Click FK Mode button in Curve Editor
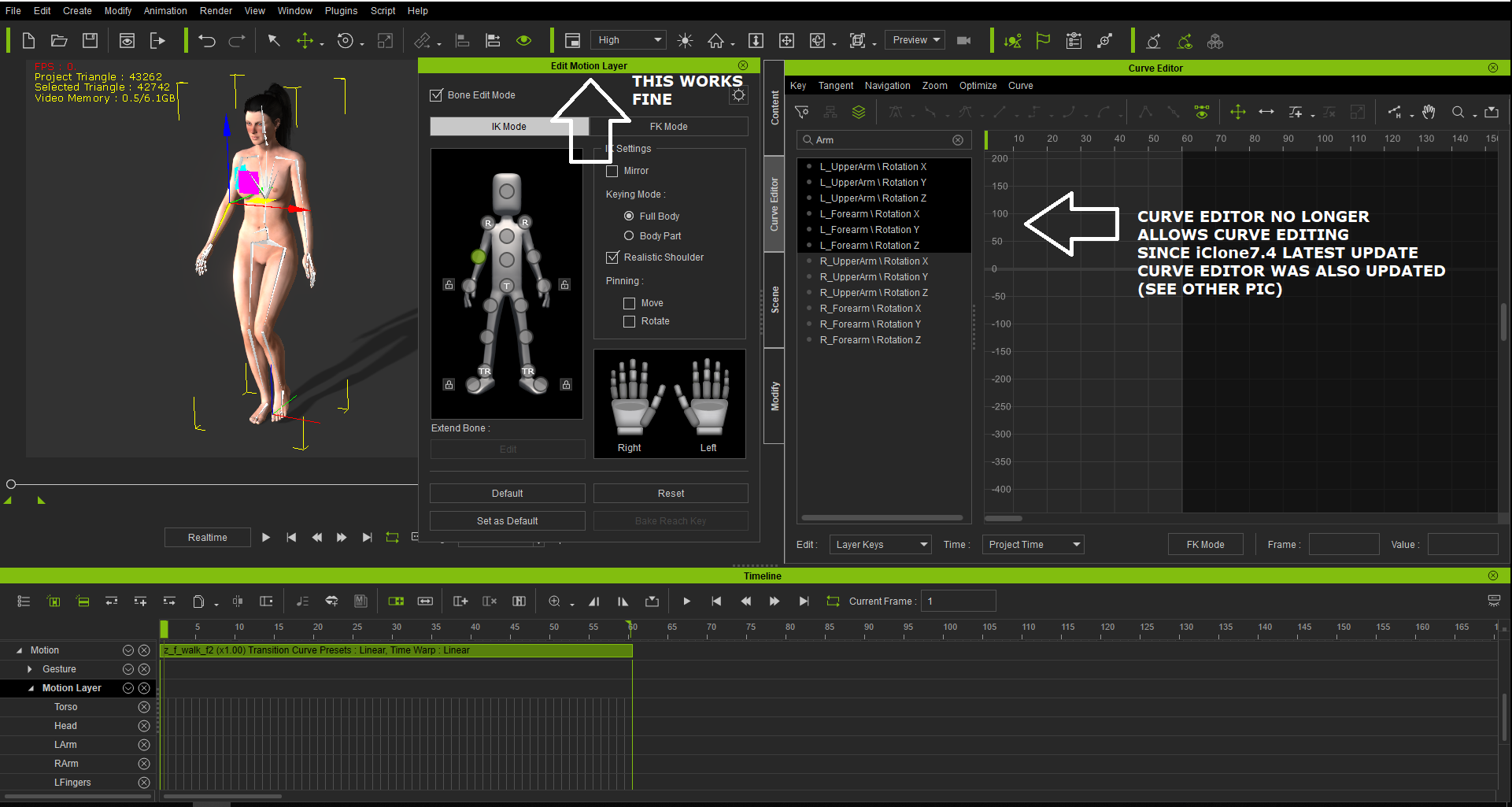1512x807 pixels. point(1205,544)
